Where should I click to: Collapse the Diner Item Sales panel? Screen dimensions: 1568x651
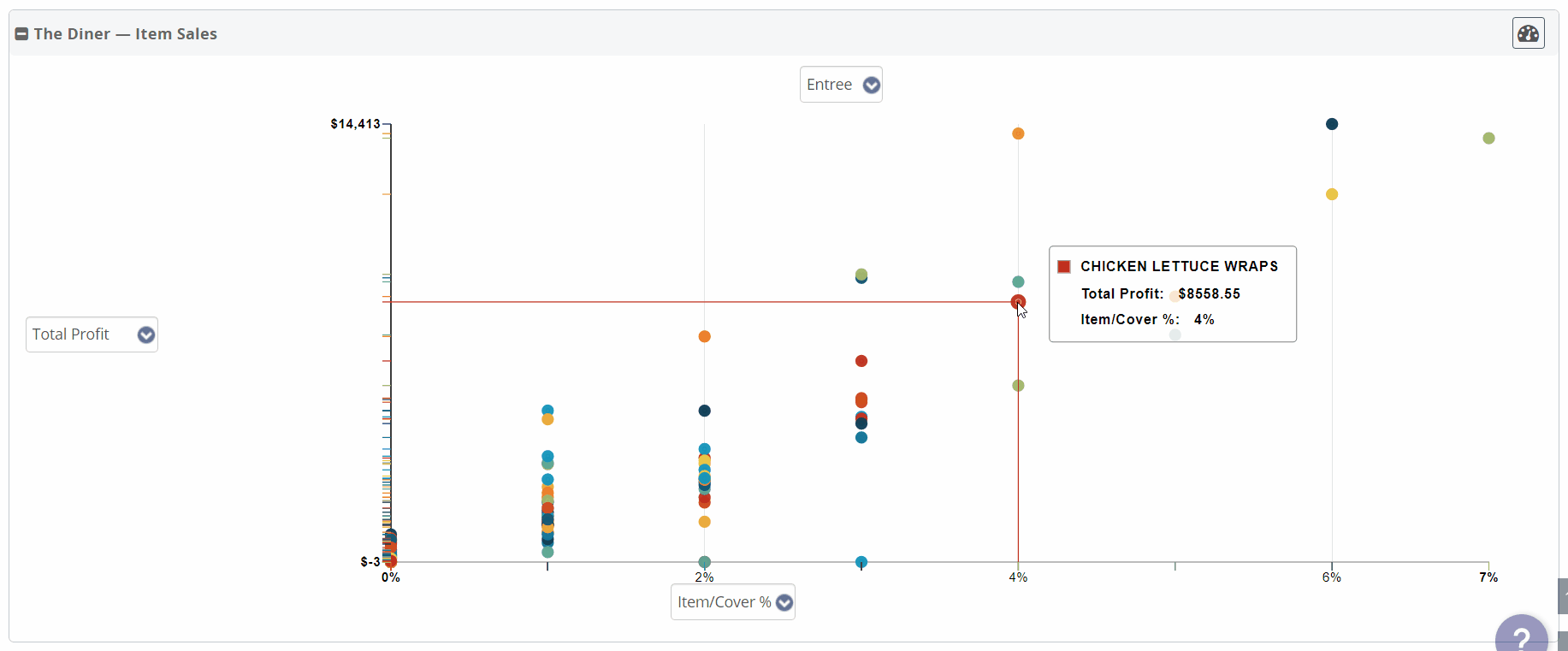point(21,34)
